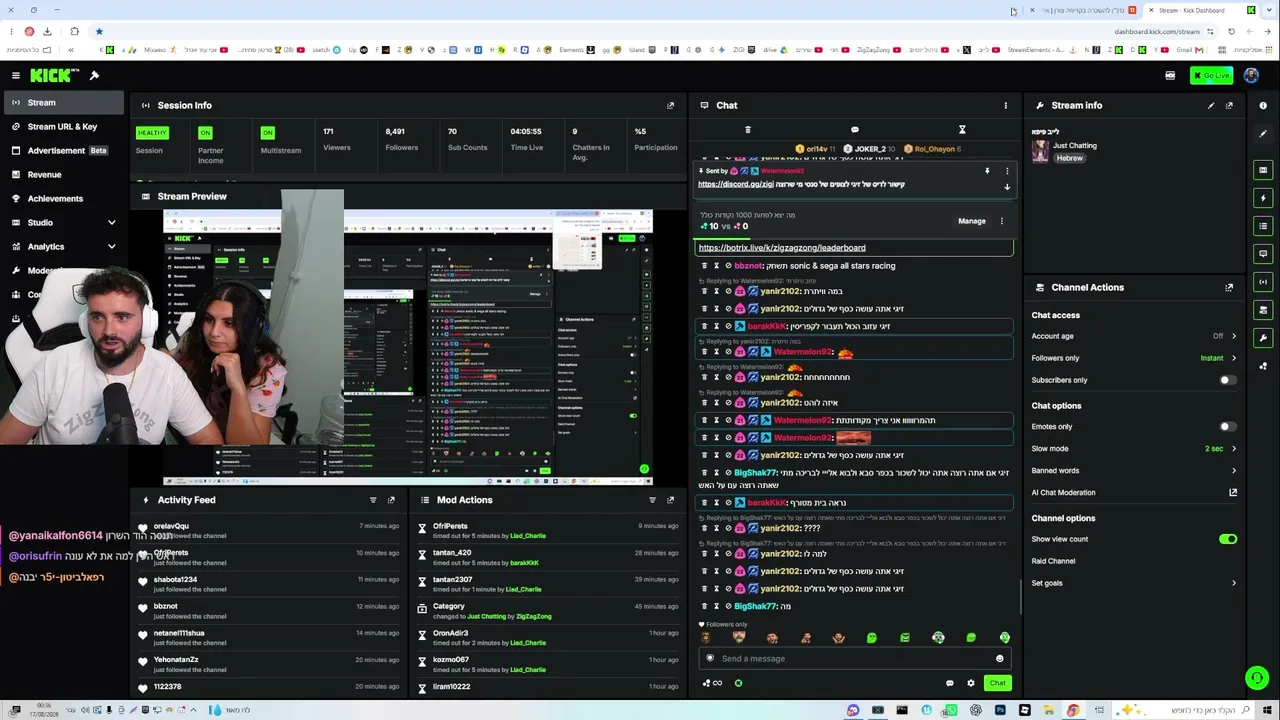The width and height of the screenshot is (1280, 720).
Task: Turn off Show view count
Action: [1228, 539]
